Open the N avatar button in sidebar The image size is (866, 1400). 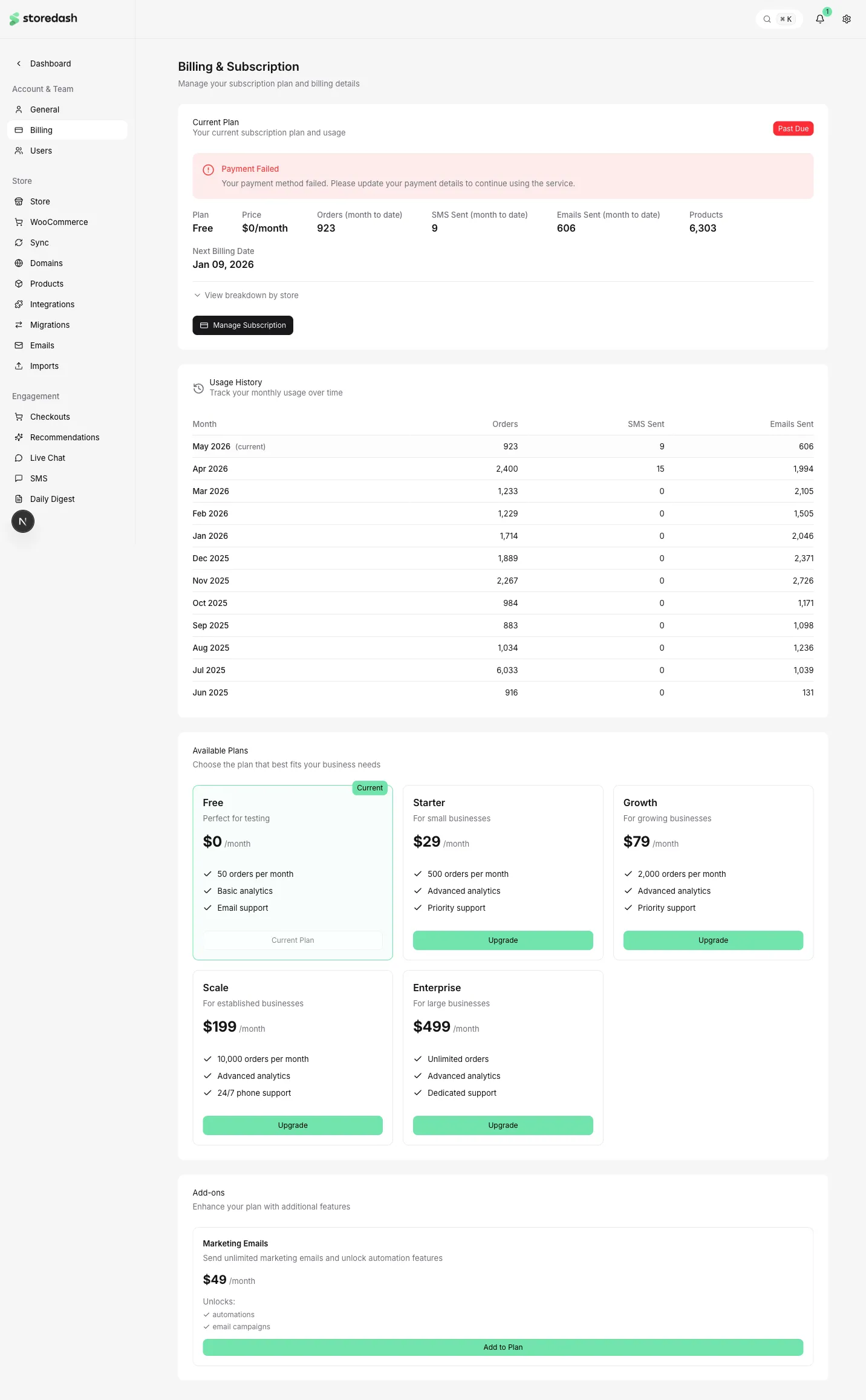coord(23,521)
